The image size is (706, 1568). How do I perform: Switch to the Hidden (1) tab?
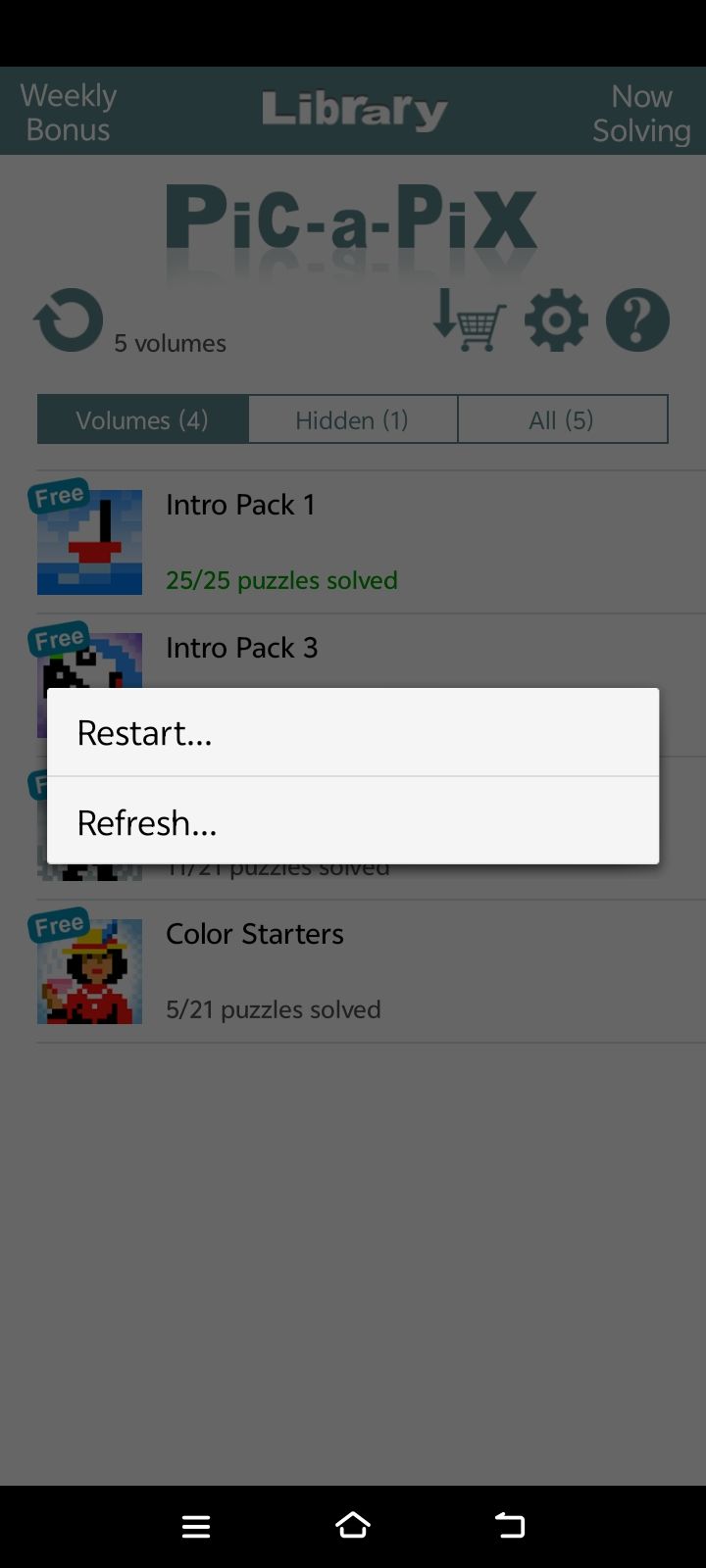coord(352,419)
